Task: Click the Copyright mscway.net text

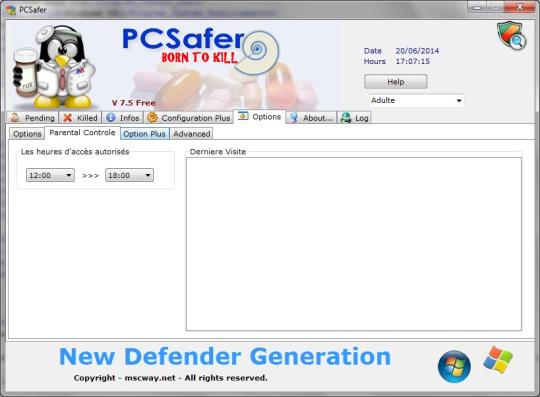Action: 170,378
